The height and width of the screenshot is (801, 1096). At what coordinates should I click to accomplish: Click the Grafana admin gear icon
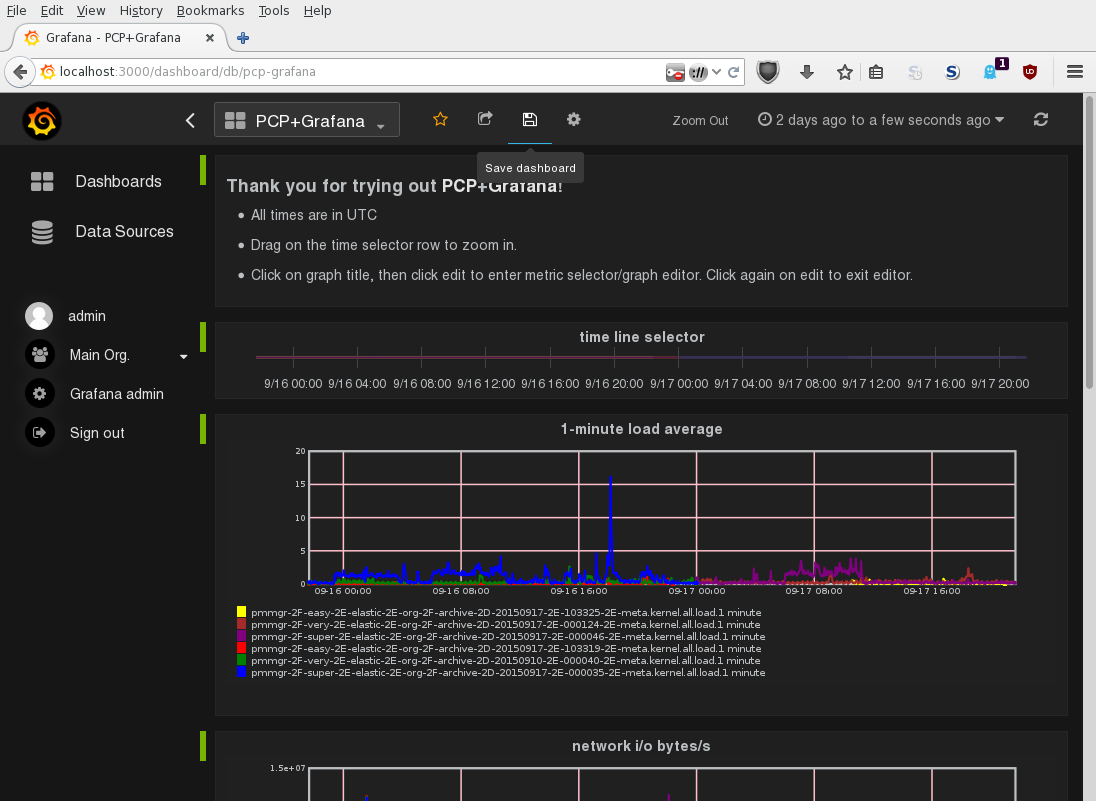40,394
